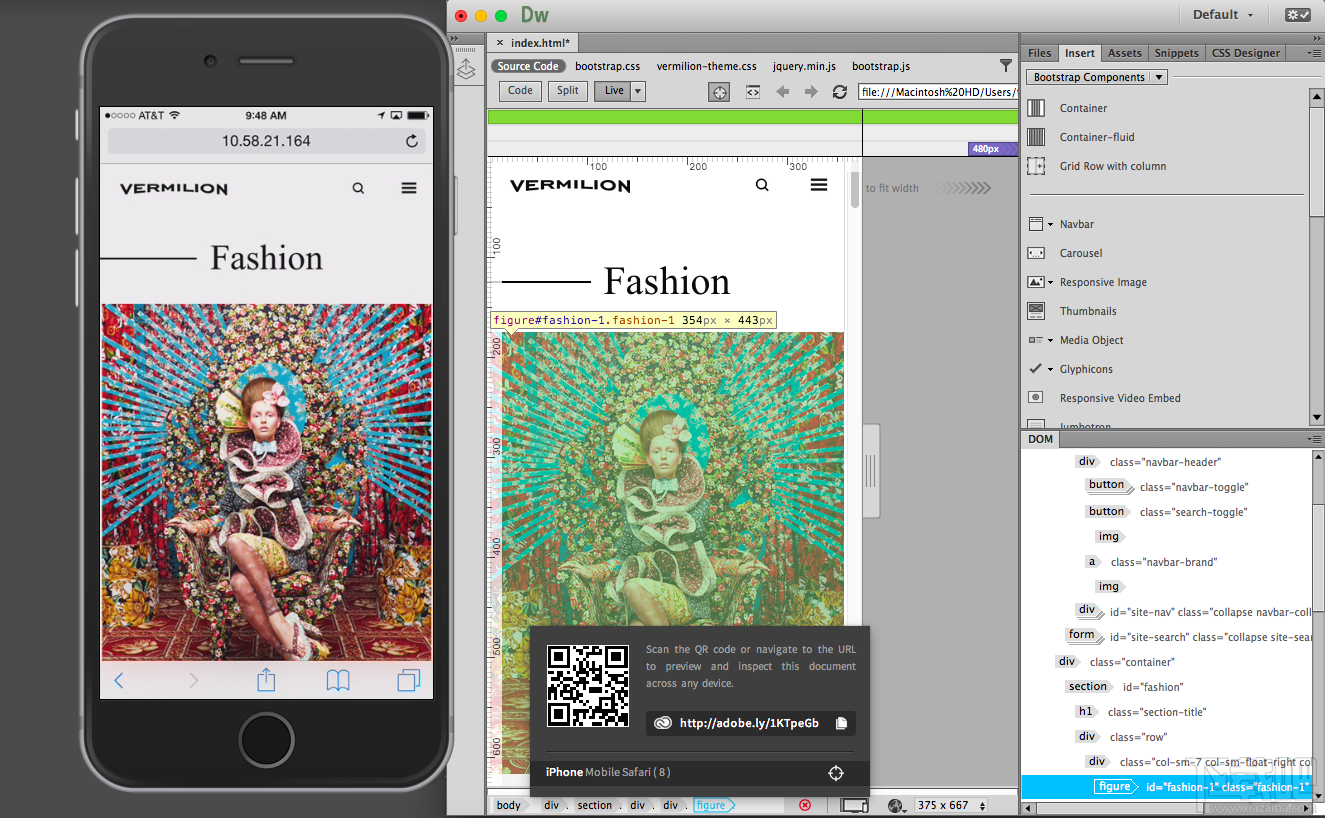The width and height of the screenshot is (1325, 818).
Task: Switch to the CSS Designer tab
Action: click(1245, 52)
